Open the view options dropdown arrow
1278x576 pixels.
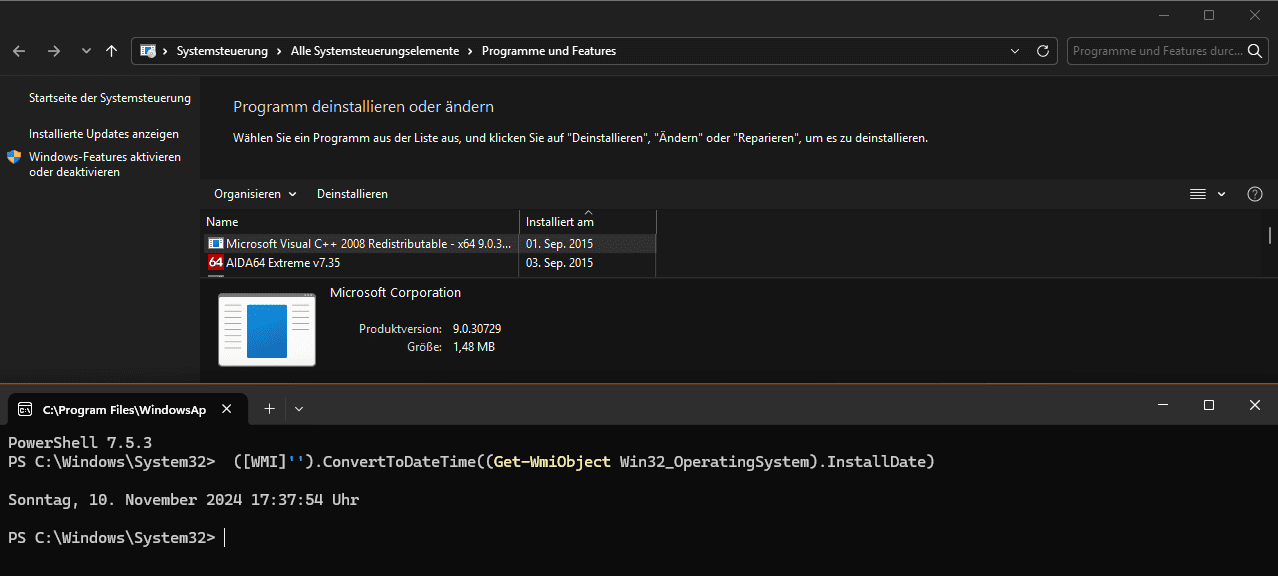click(1222, 194)
